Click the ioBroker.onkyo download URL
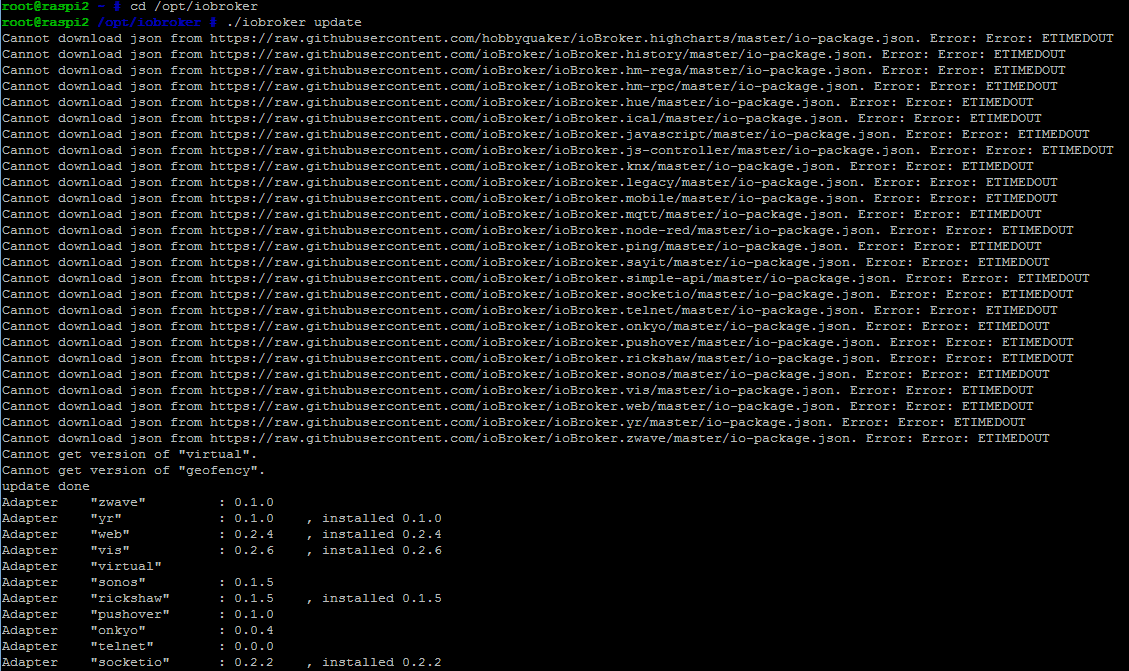This screenshot has height=671, width=1129. [x=530, y=326]
